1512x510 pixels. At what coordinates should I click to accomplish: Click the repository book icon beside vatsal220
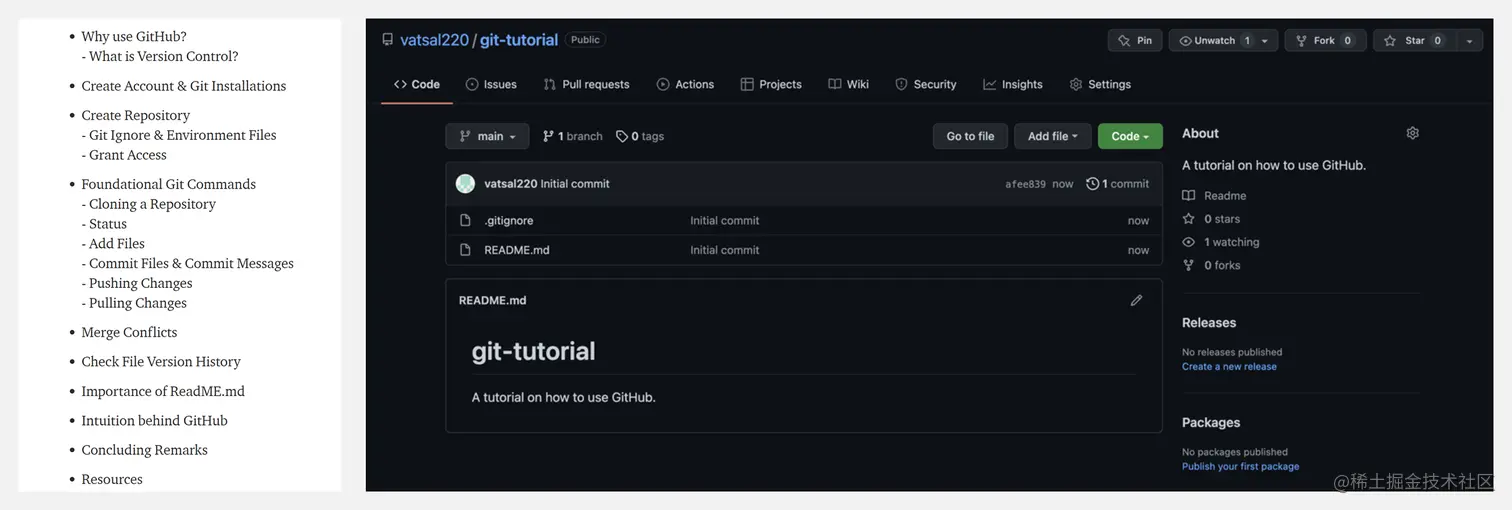point(388,40)
